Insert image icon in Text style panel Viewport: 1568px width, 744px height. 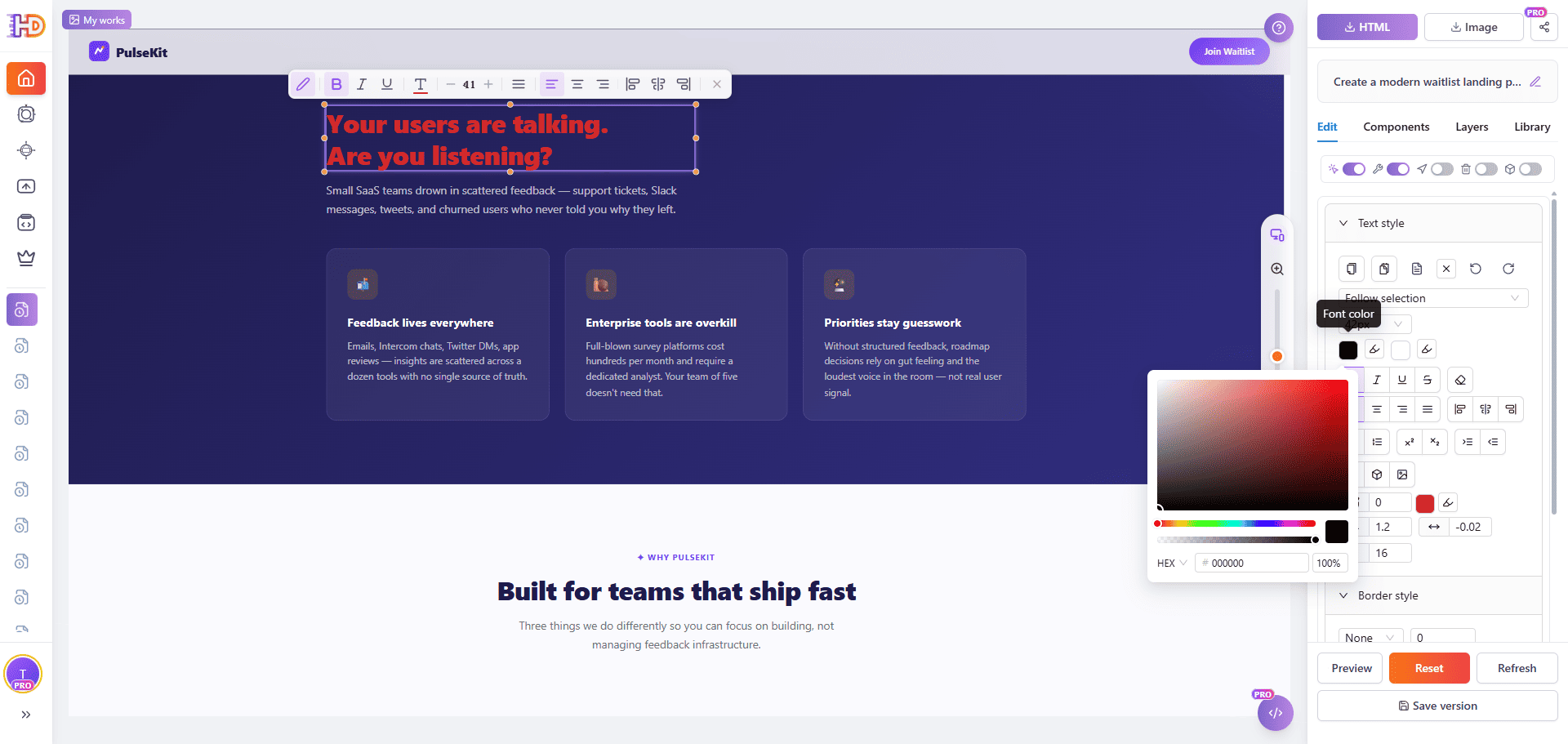coord(1402,474)
